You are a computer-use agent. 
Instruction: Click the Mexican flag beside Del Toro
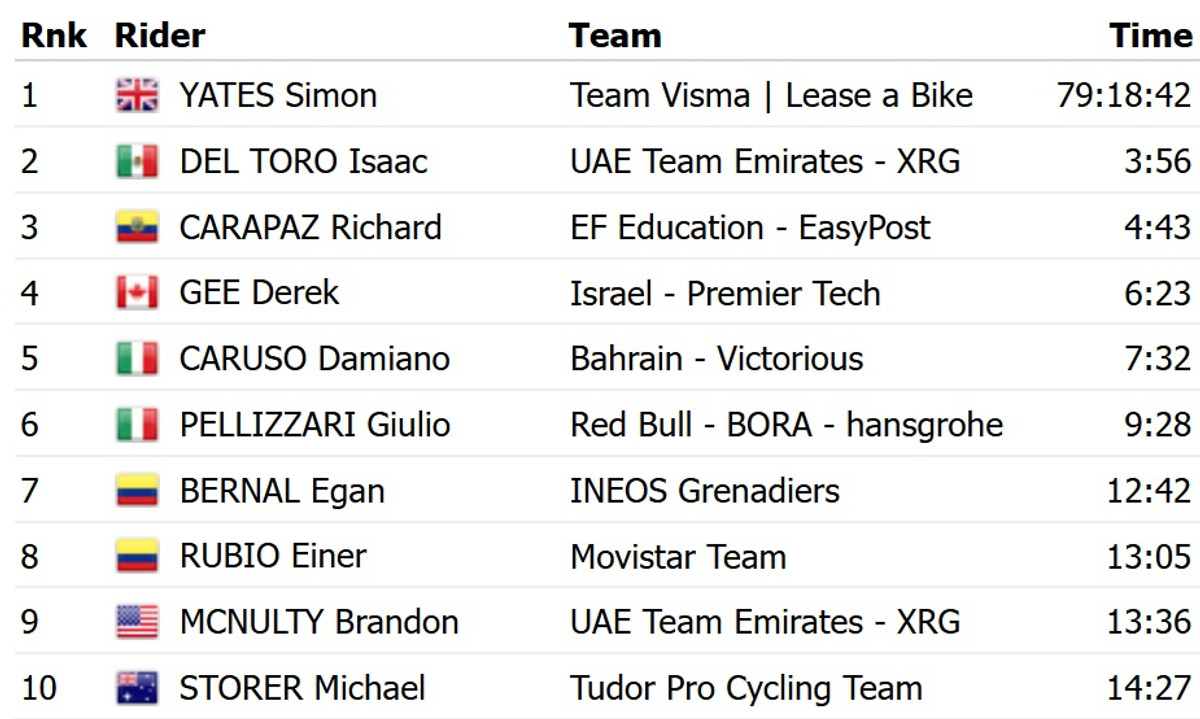(x=137, y=161)
